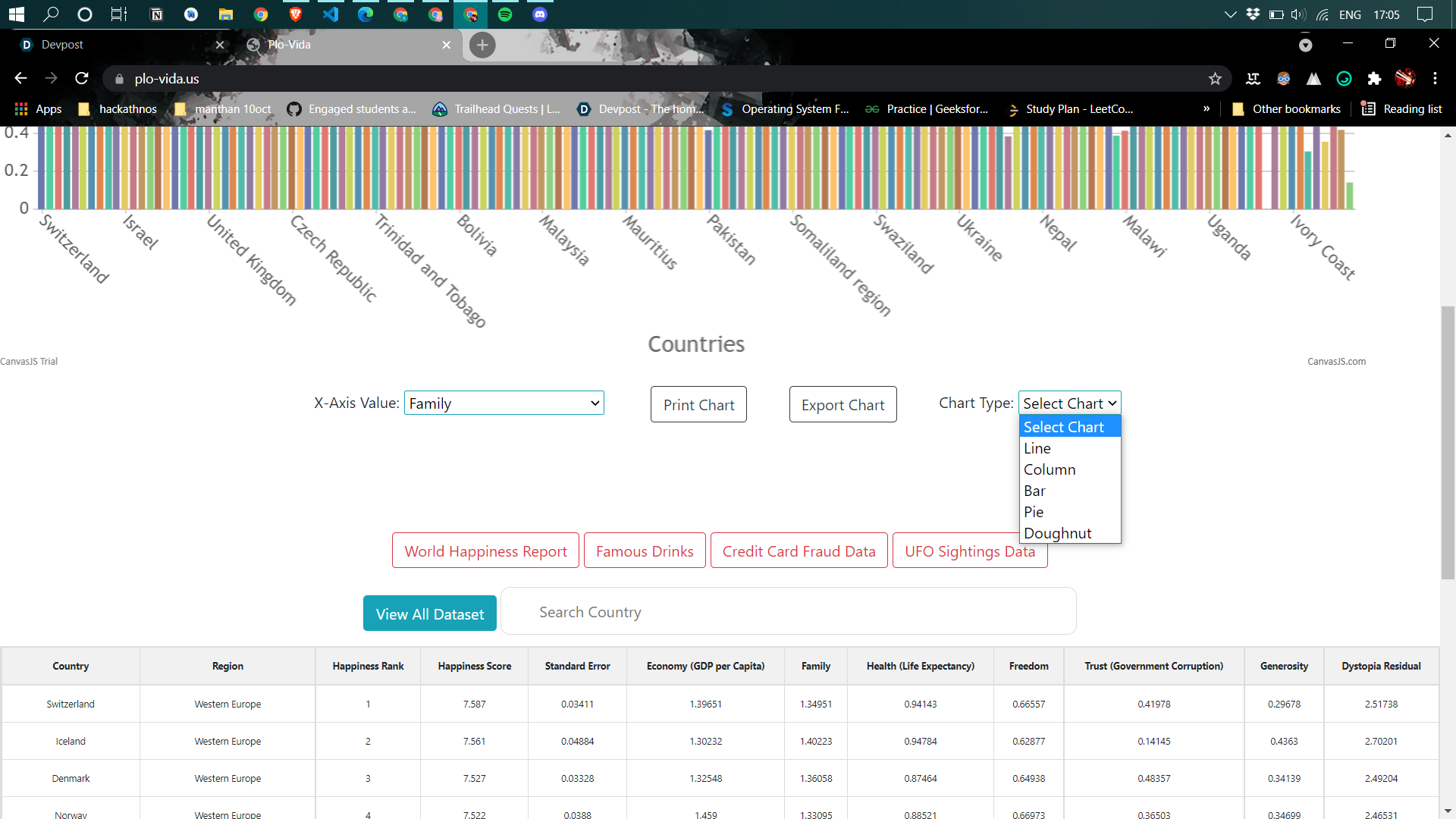Open Chrome three-dot menu
Screen dimensions: 1456x819
1435,79
